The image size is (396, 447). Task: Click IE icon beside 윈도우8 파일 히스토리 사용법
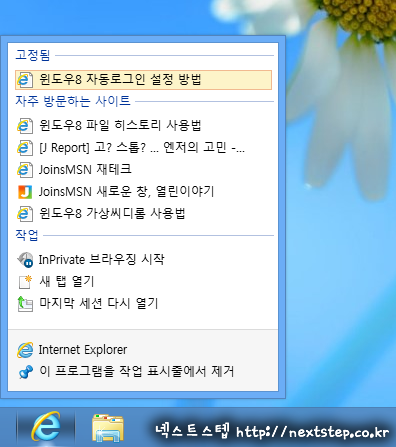[25, 126]
